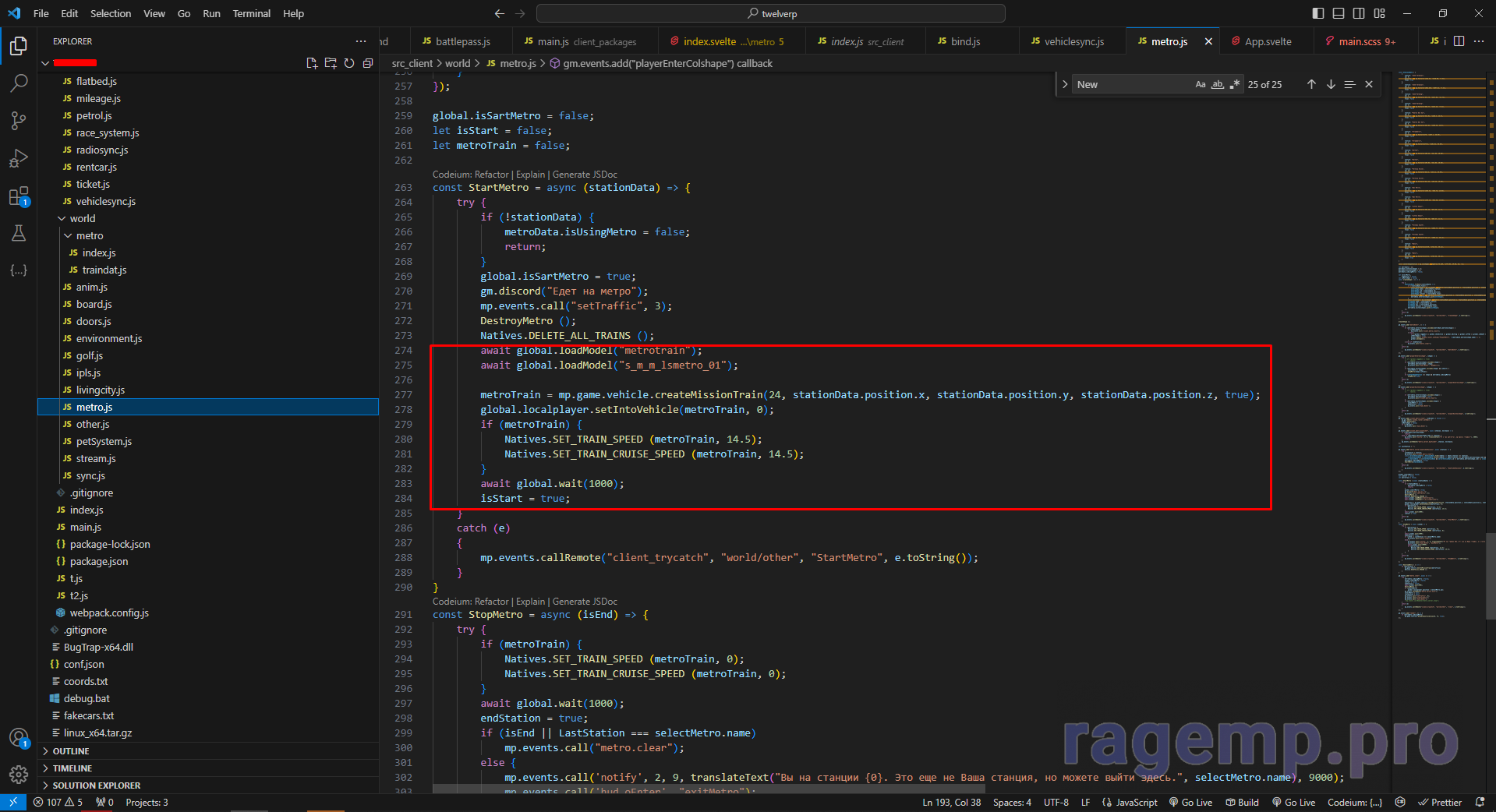The image size is (1496, 812).
Task: Click Explain lens above StopMetro
Action: point(530,602)
